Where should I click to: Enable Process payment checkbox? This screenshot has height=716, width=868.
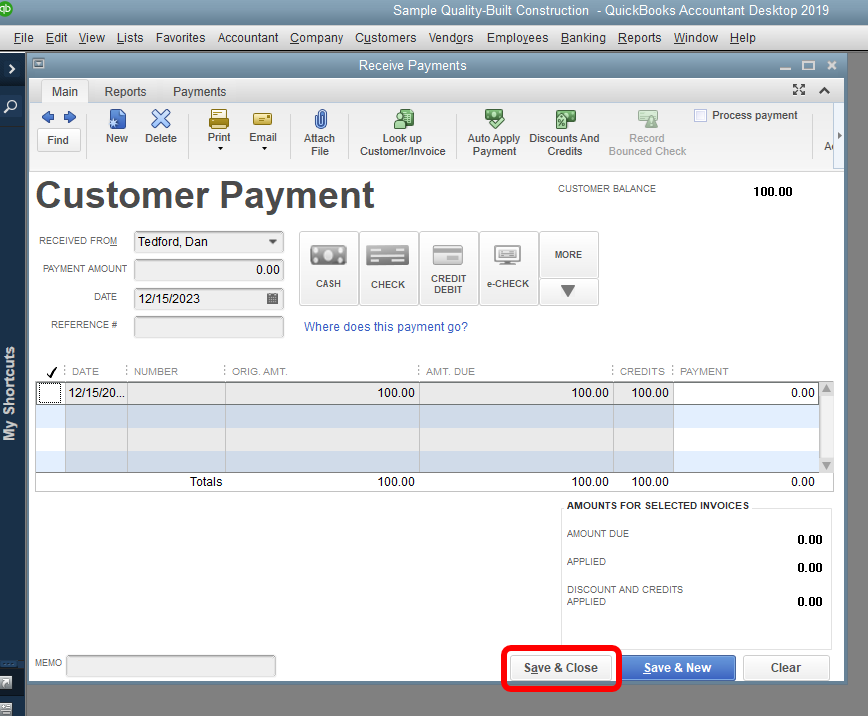pos(700,115)
